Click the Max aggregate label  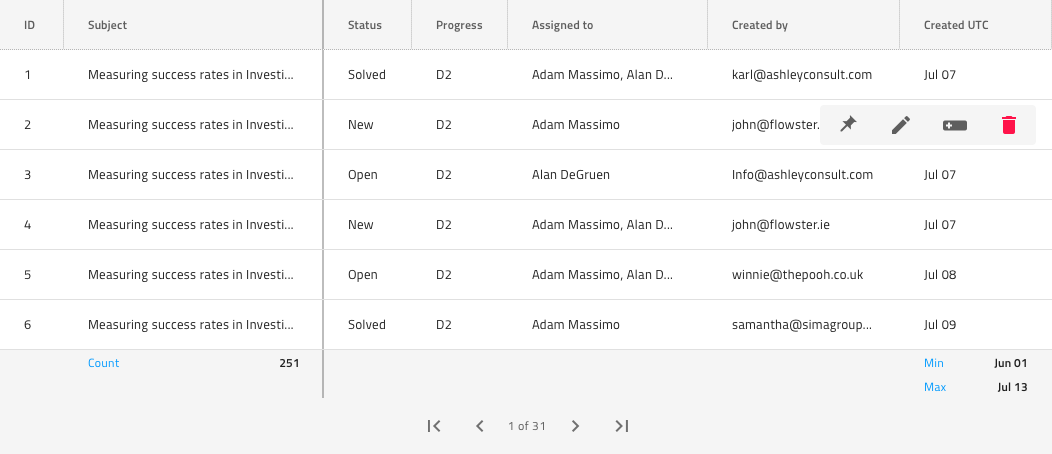point(935,387)
